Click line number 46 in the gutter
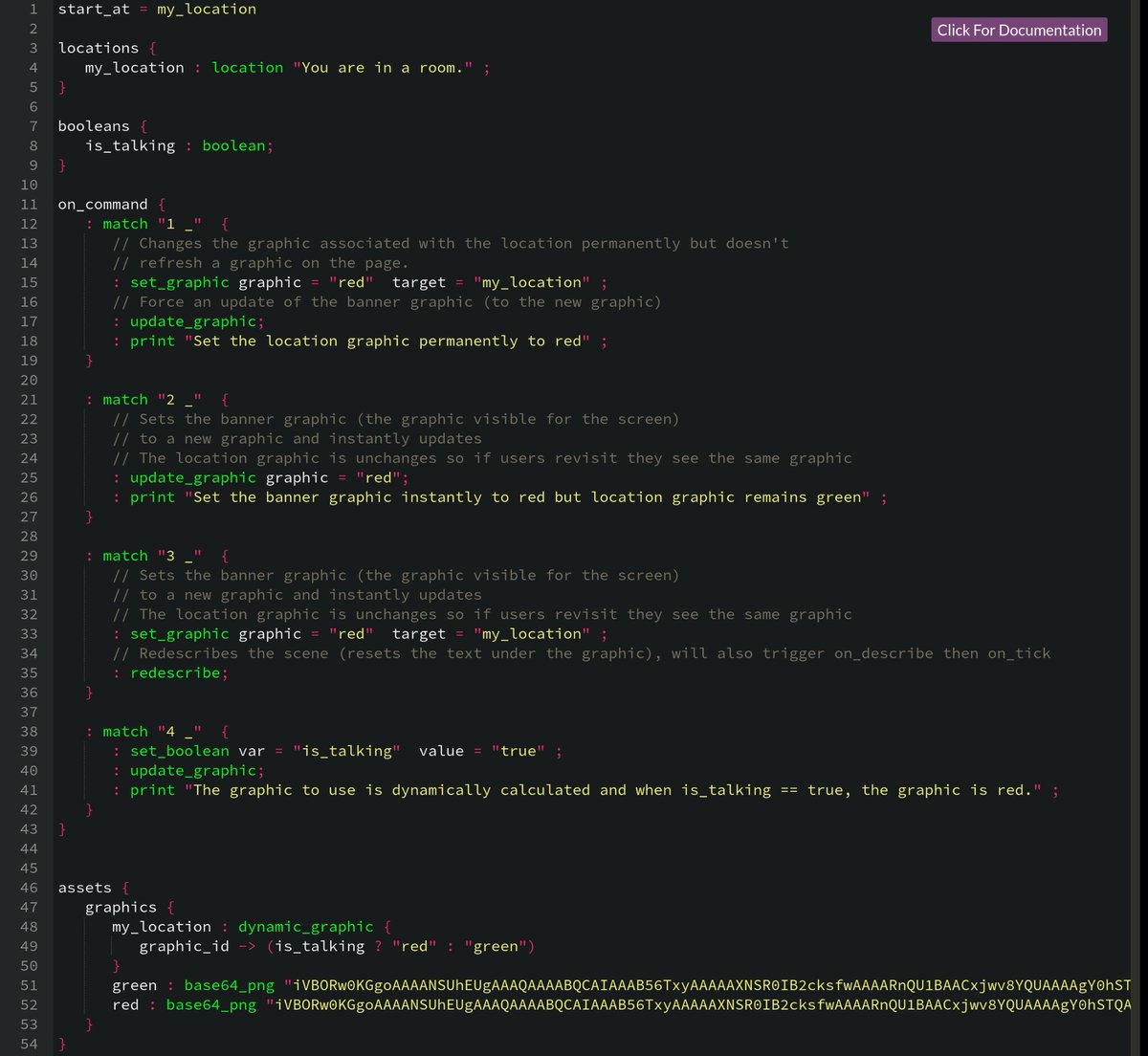The width and height of the screenshot is (1148, 1056). 29,888
